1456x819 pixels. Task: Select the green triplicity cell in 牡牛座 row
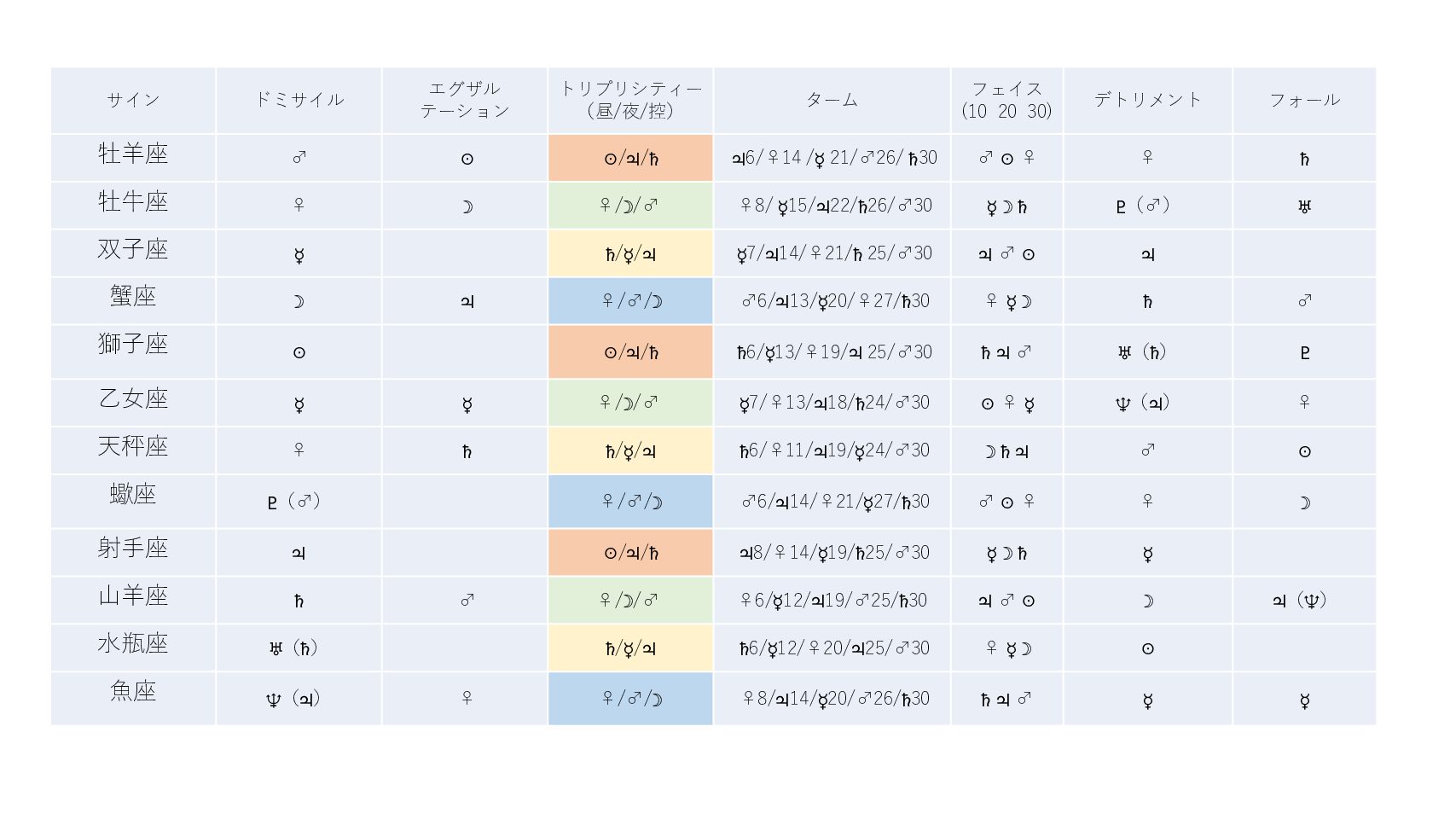click(x=630, y=206)
